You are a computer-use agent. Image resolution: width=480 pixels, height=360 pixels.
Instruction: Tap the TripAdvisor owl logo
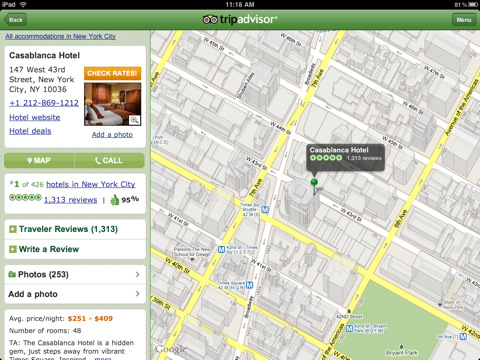[210, 19]
